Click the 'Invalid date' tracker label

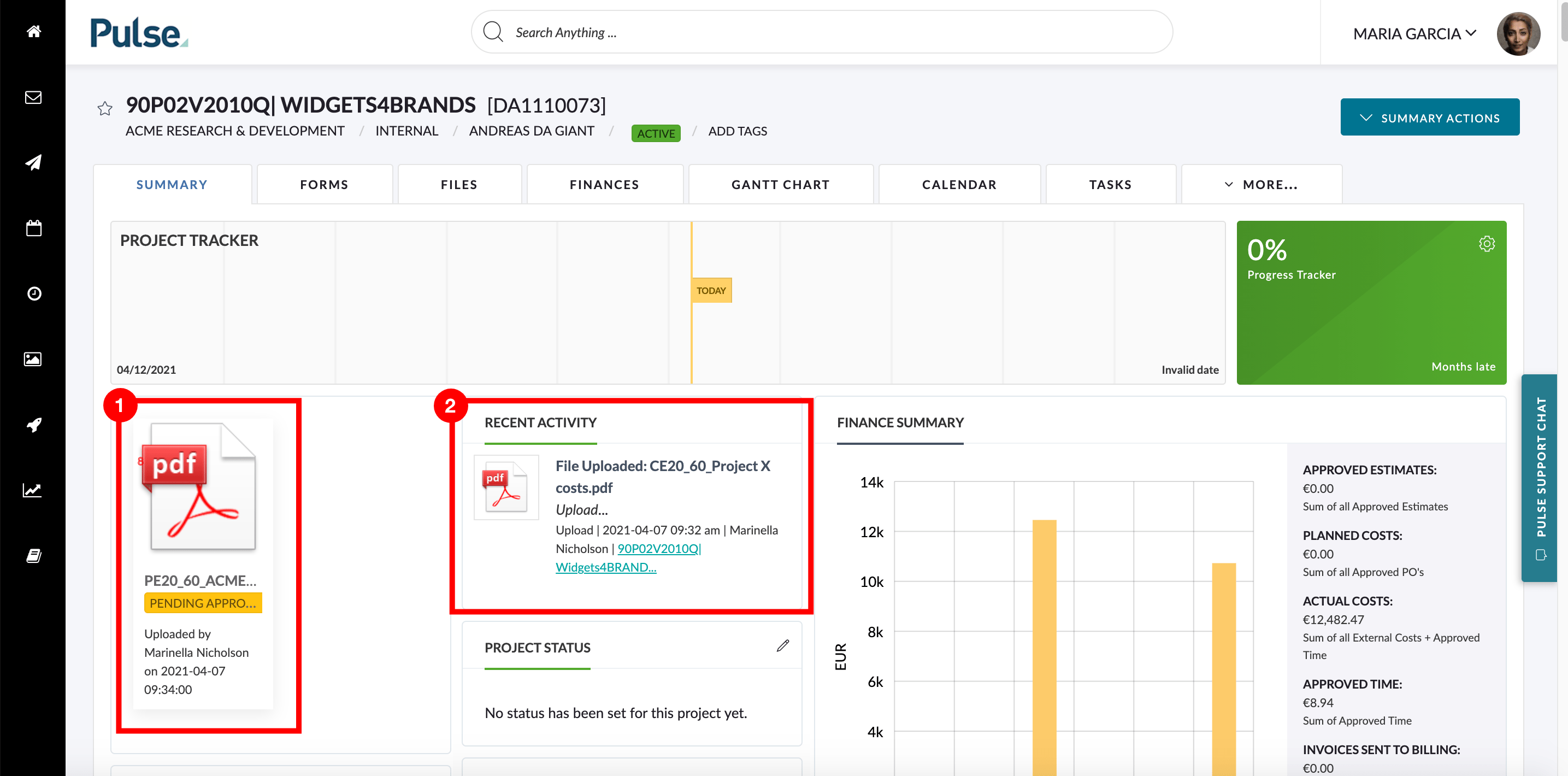click(x=1189, y=369)
